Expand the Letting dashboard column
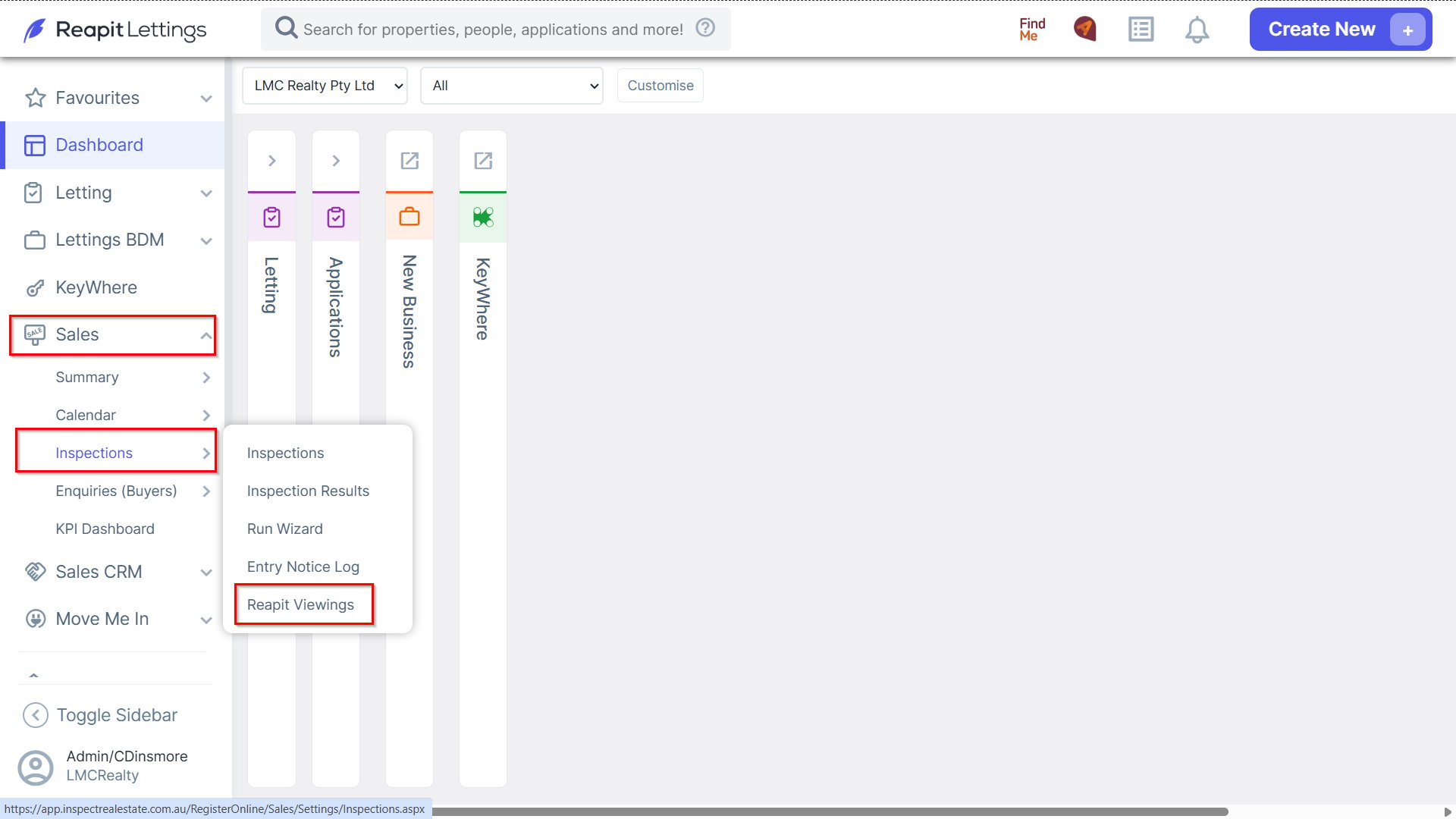1456x819 pixels. click(x=271, y=161)
